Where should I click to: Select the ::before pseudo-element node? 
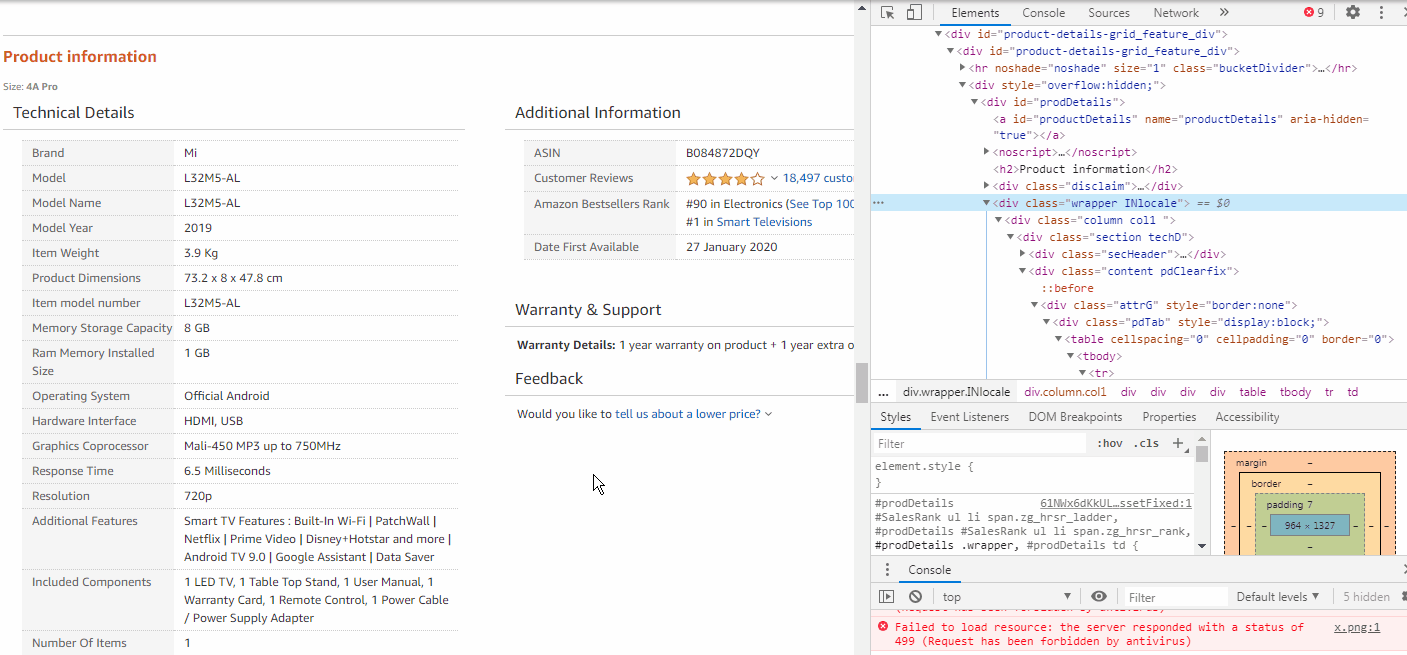point(1068,288)
